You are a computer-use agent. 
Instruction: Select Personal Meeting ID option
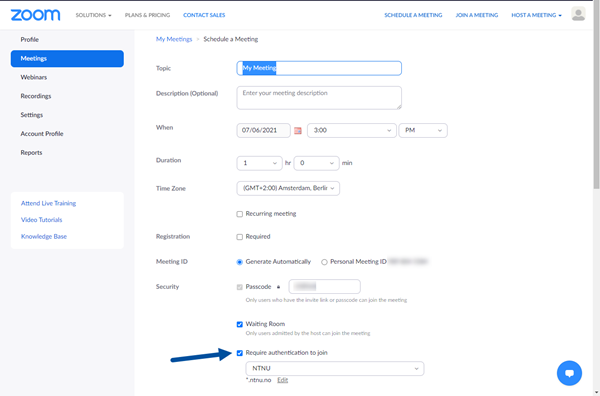324,262
